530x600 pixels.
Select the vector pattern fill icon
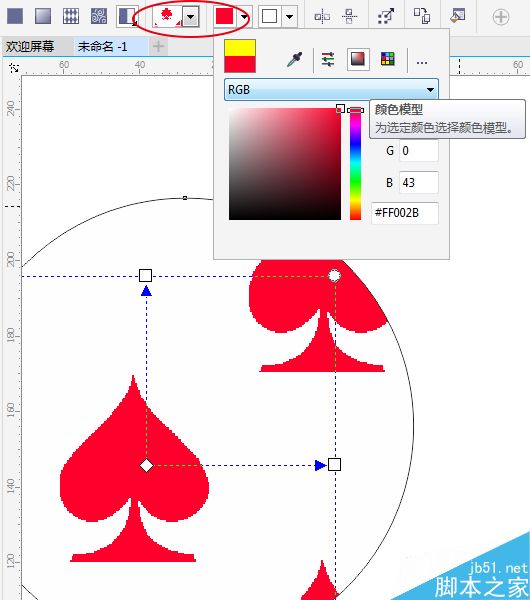tap(71, 16)
